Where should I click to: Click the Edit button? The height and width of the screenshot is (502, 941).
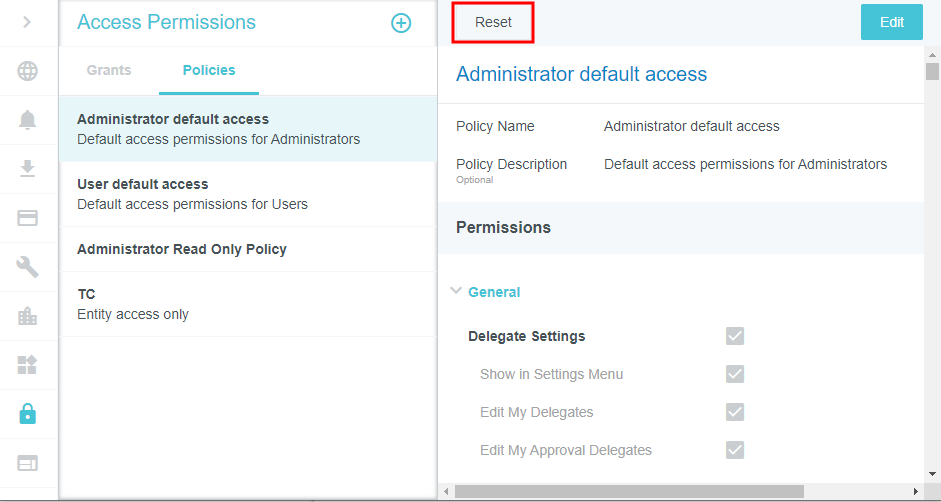(891, 23)
